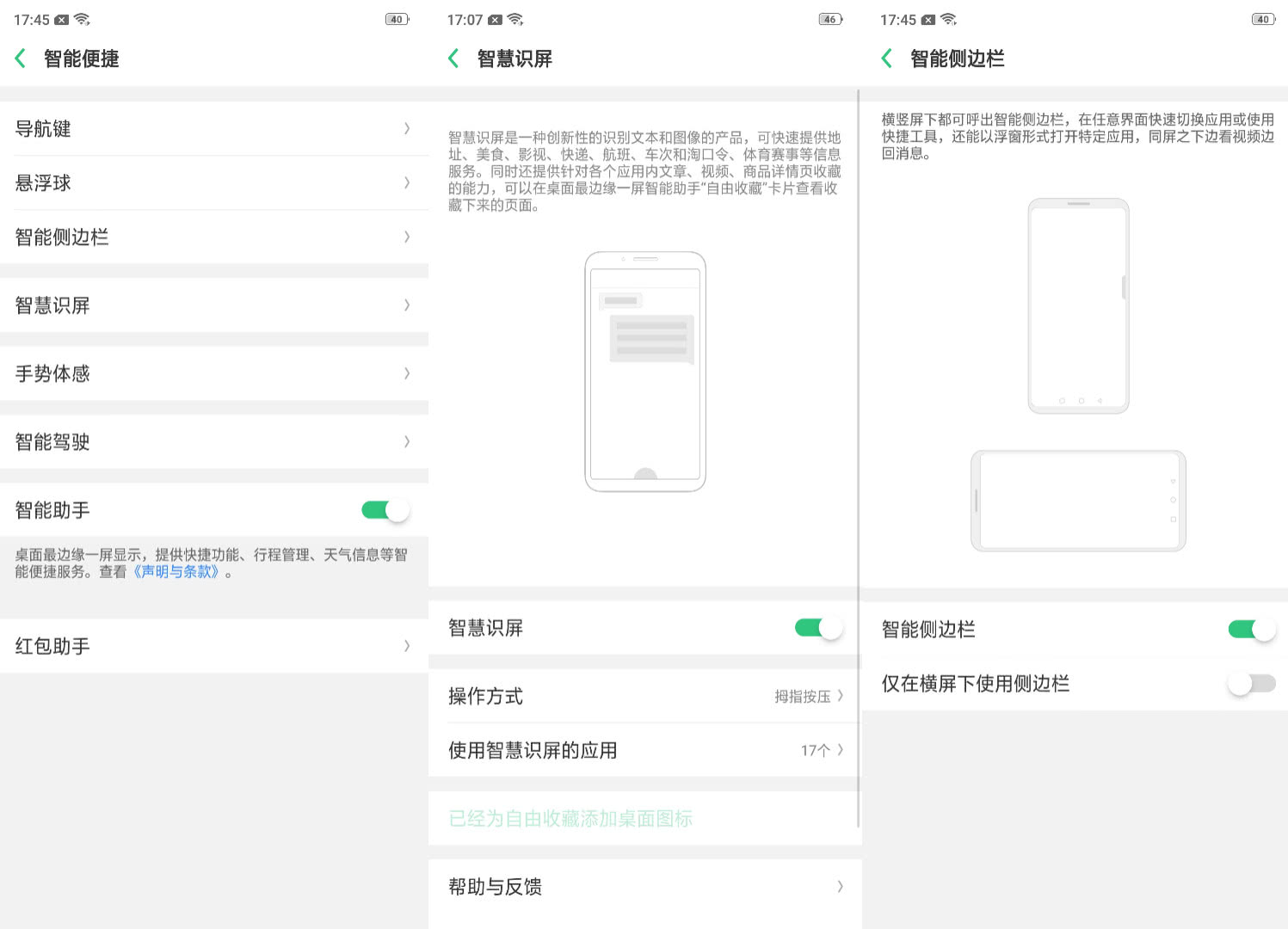This screenshot has width=1288, height=929.
Task: Go back from 智能侧边栏 screen
Action: point(887,58)
